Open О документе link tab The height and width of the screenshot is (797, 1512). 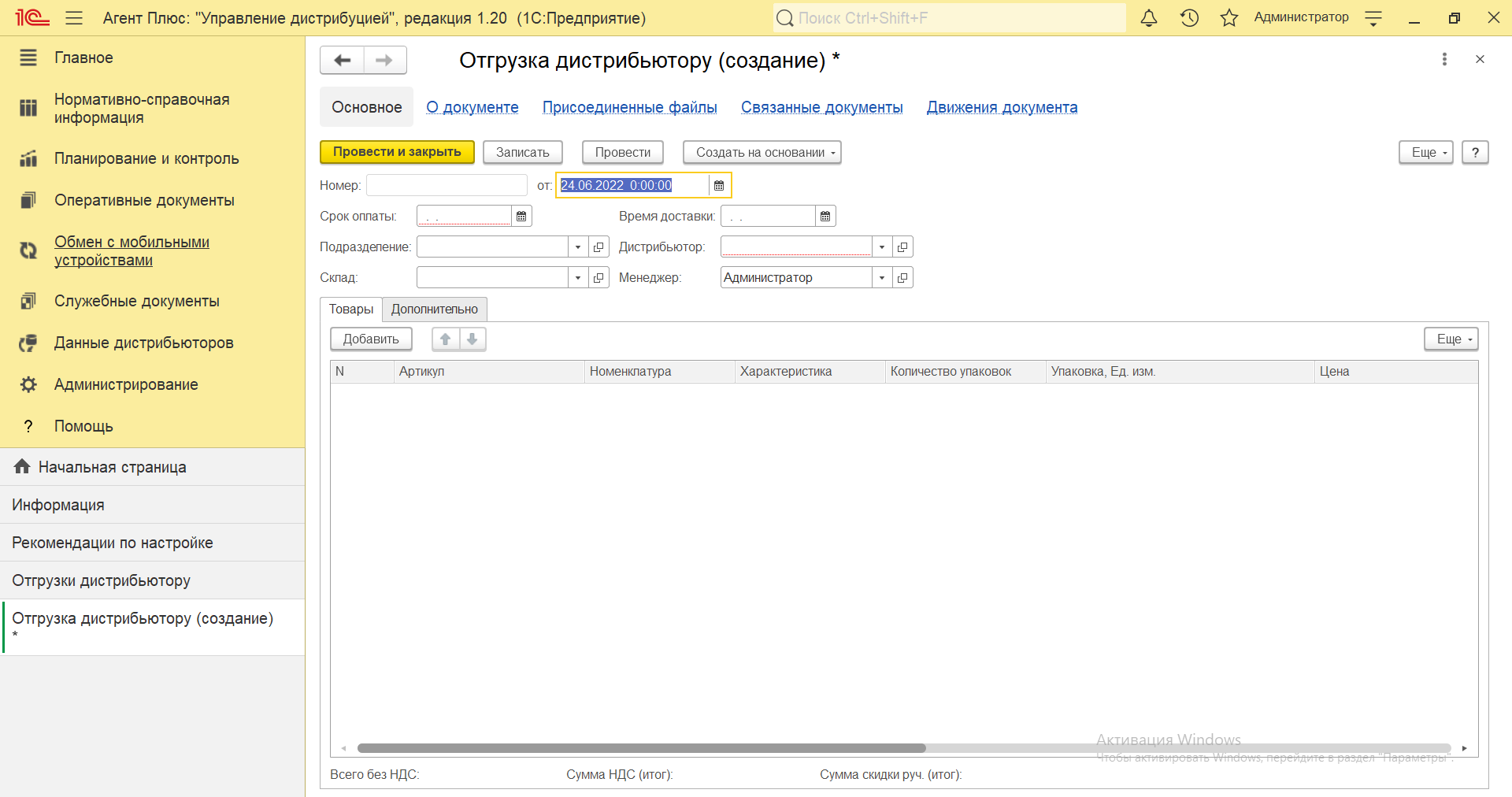(x=472, y=107)
